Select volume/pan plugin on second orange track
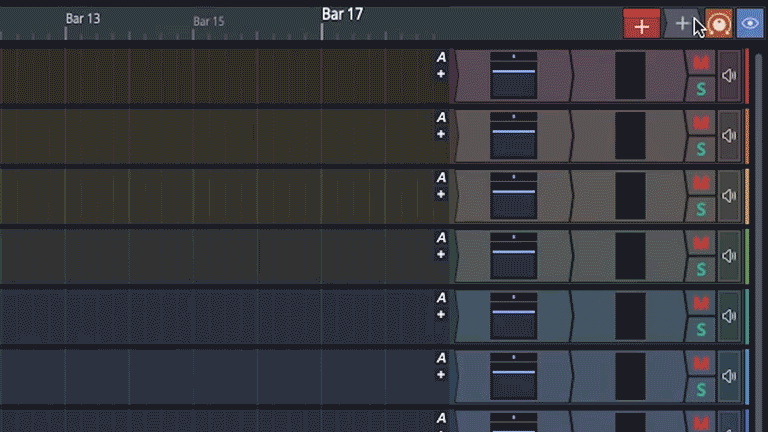Viewport: 768px width, 432px height. 514,136
